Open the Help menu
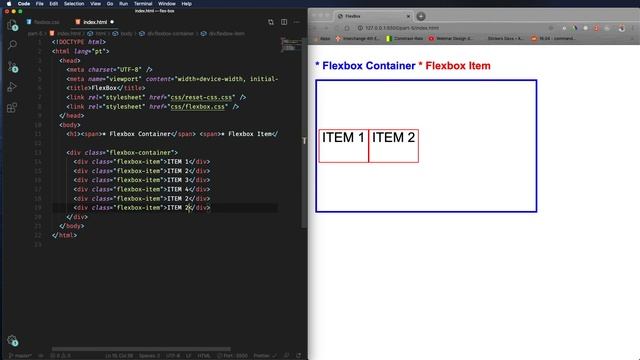 187,4
